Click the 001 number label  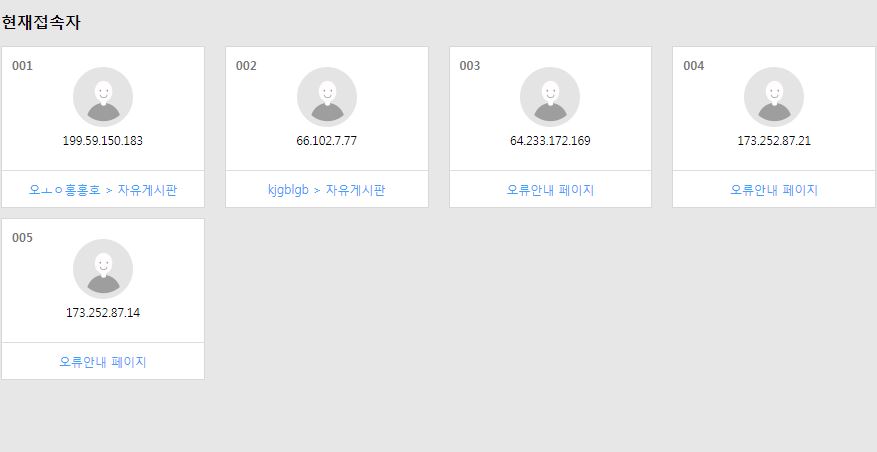pyautogui.click(x=22, y=66)
